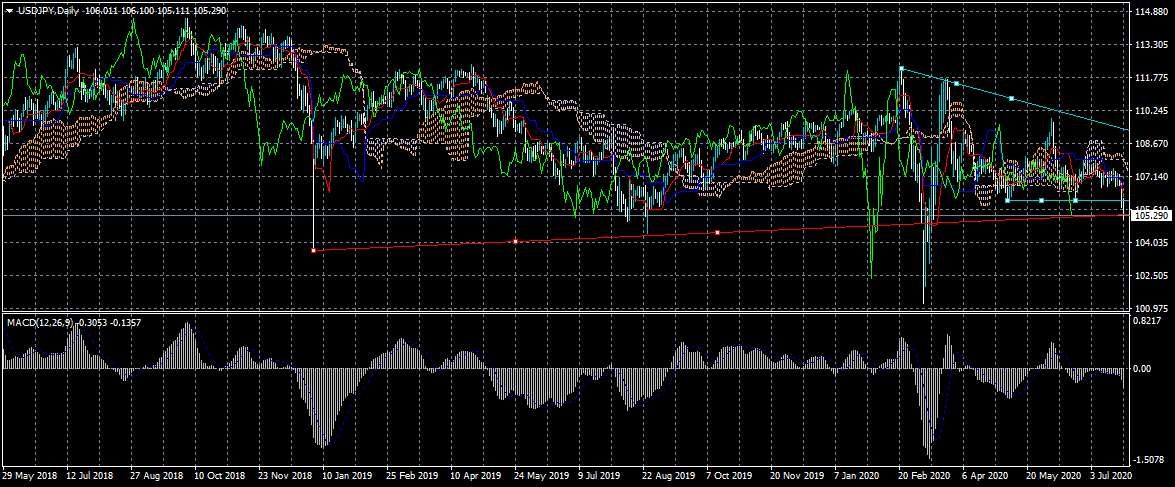This screenshot has width=1175, height=487.
Task: Select right anchor of short cyan horizontal line
Action: [1075, 200]
